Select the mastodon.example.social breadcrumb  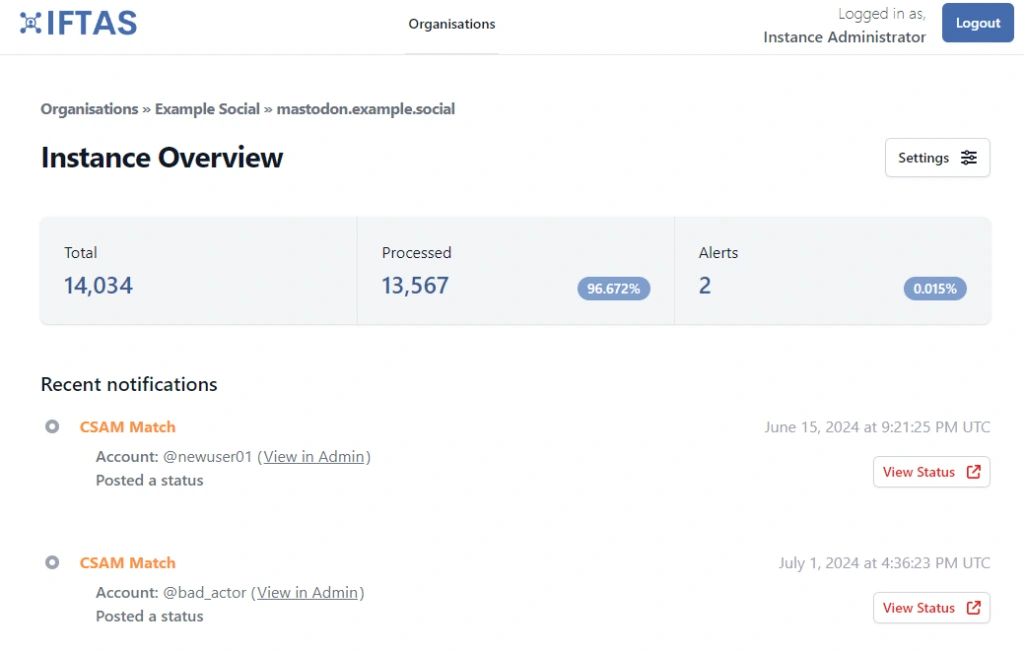pos(366,109)
